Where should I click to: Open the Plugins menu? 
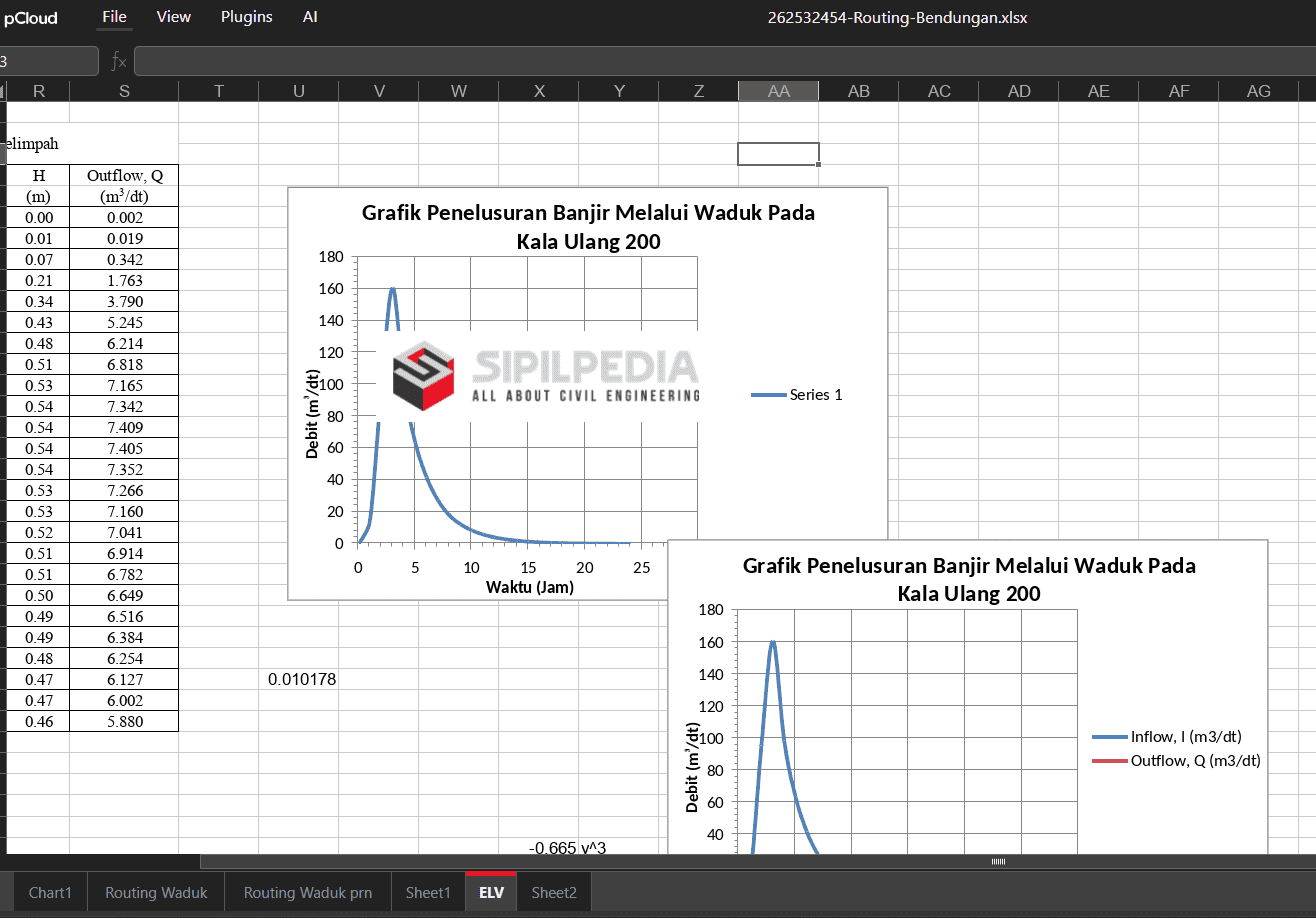(x=246, y=17)
